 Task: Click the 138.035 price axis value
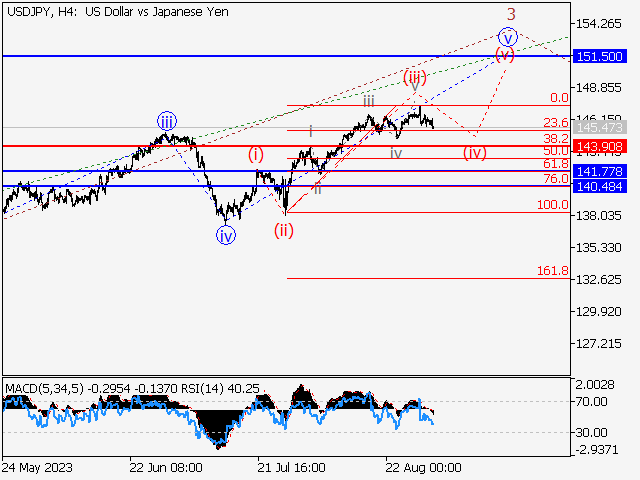[599, 216]
